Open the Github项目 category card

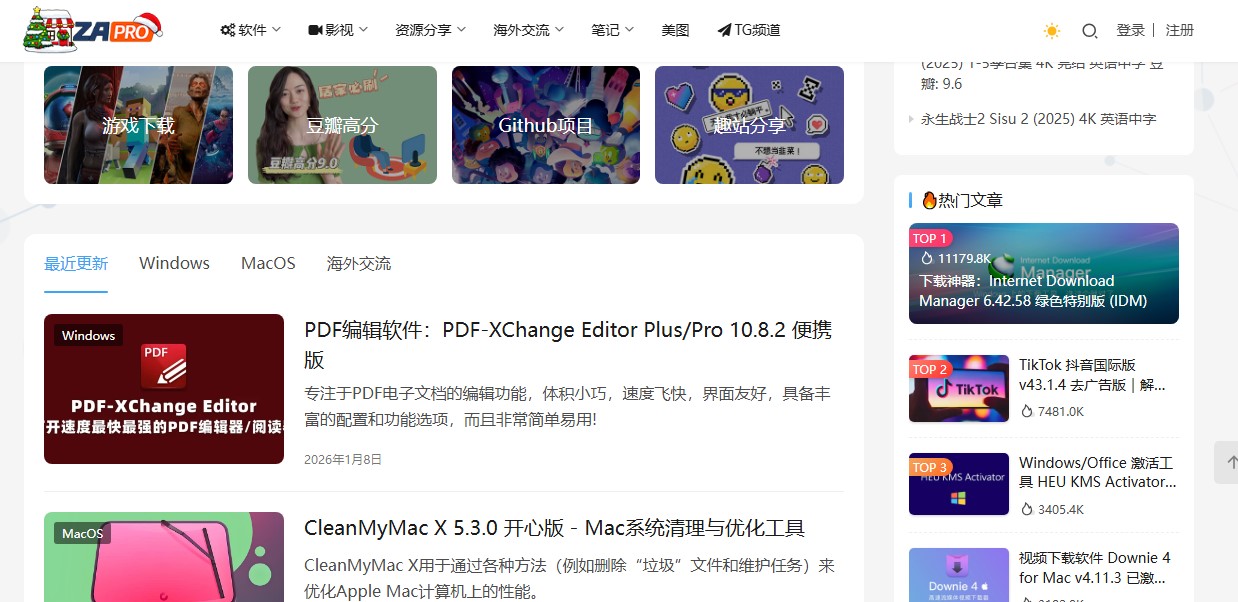click(546, 125)
